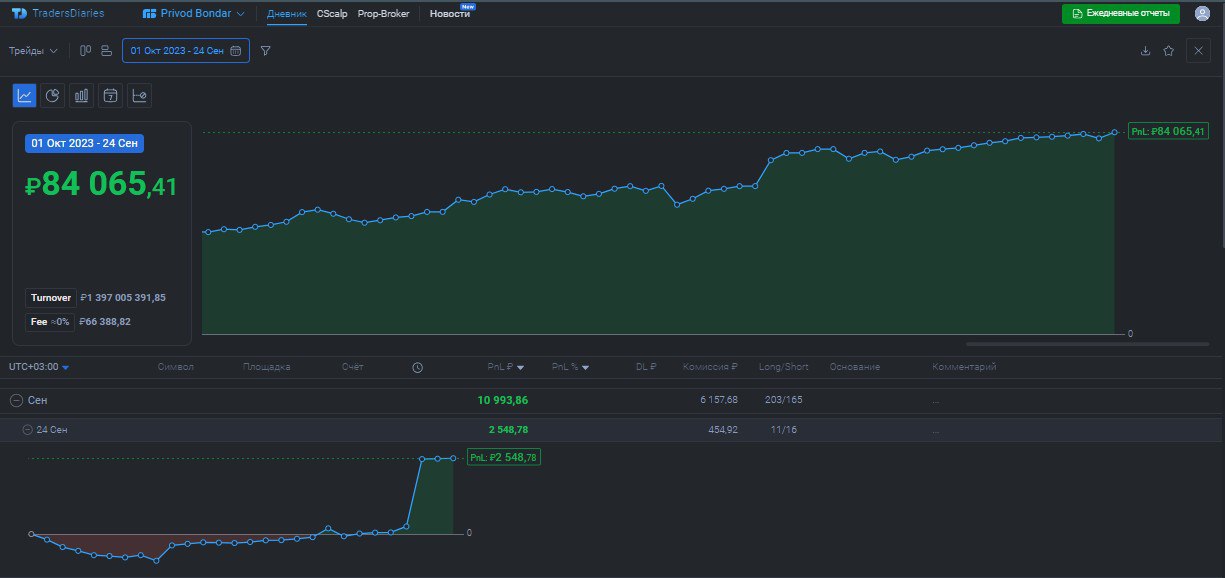Viewport: 1225px width, 578px height.
Task: Click the 2 548,78 PnL value in table
Action: pyautogui.click(x=508, y=429)
